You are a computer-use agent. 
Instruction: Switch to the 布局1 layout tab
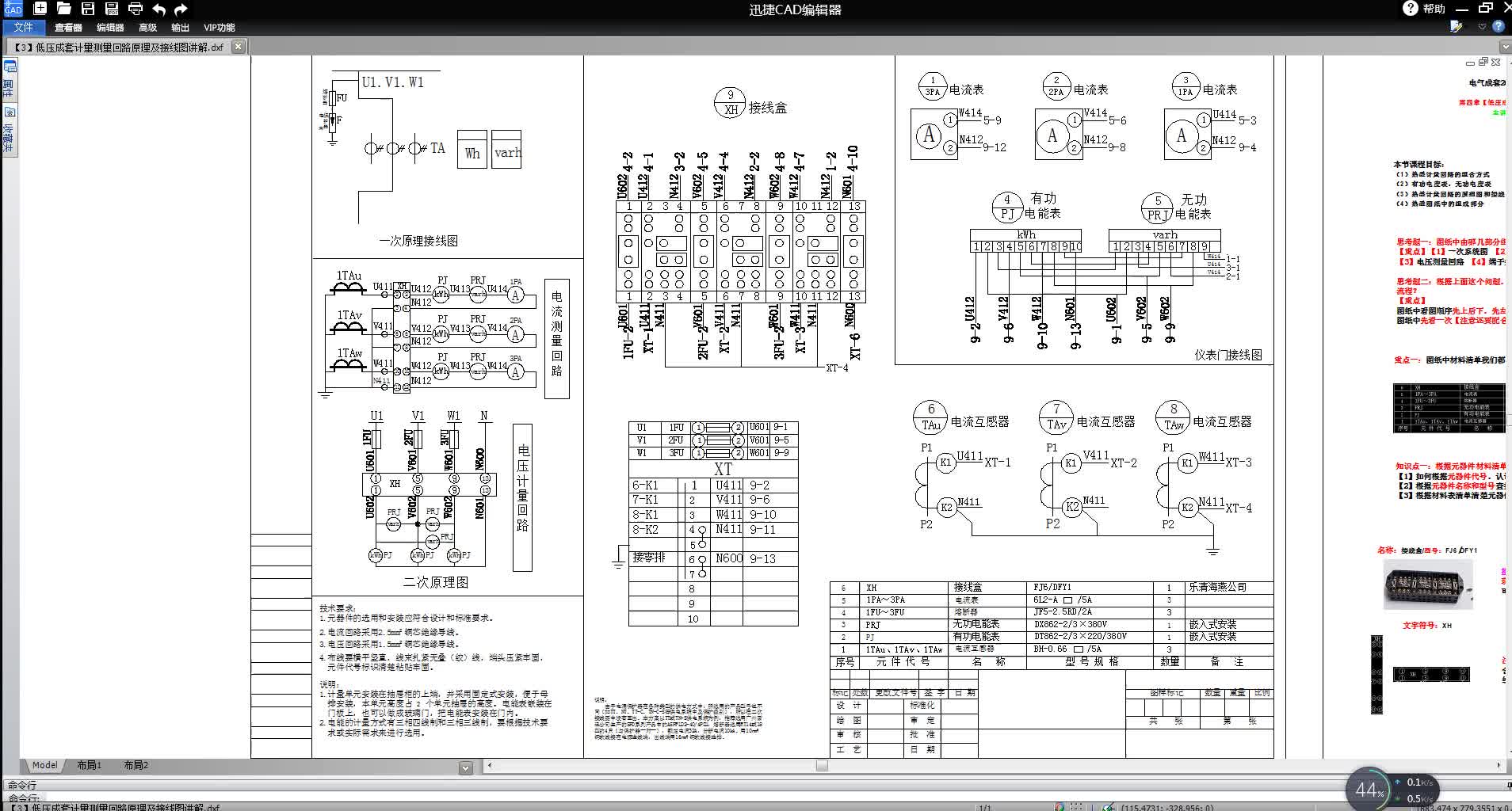pos(89,765)
